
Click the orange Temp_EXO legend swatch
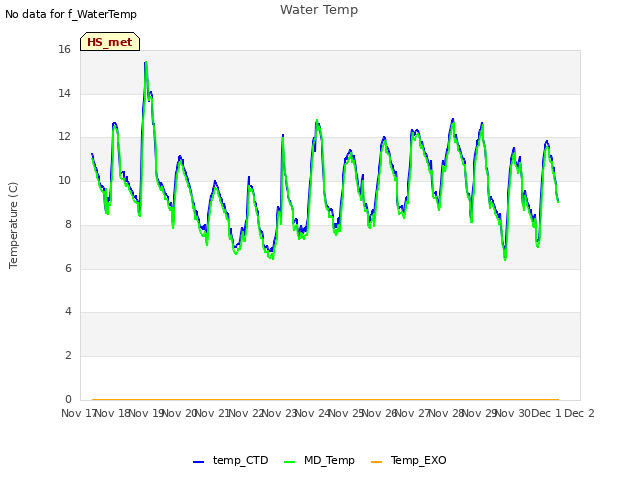pyautogui.click(x=376, y=462)
